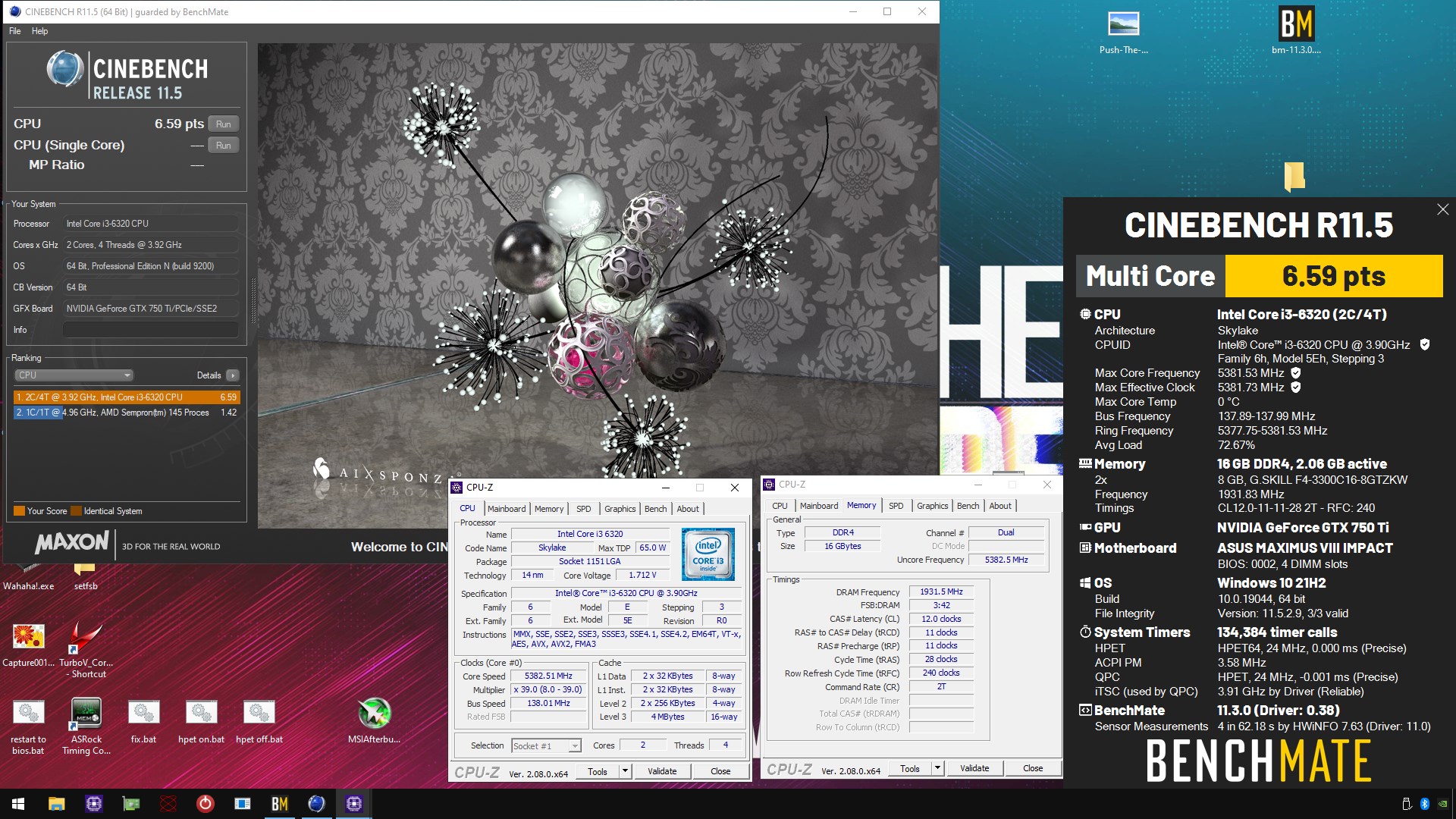Switch to Memory tab in CPU-Z CPU window

coord(549,509)
